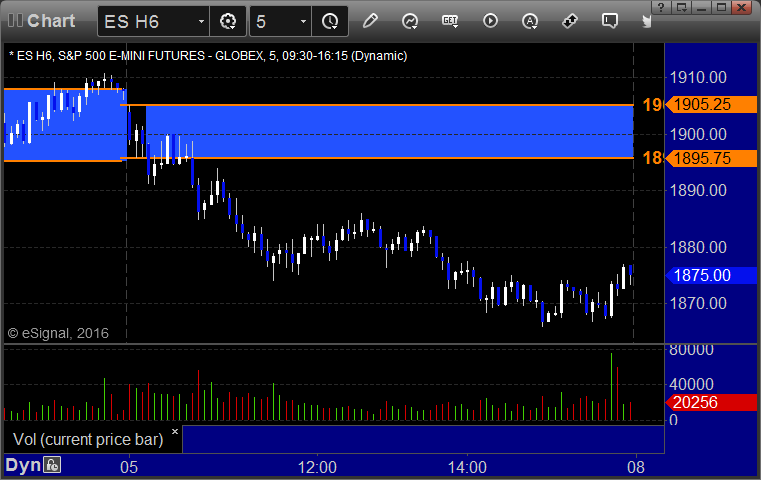
Task: Select the pencil drawing tool
Action: 370,21
